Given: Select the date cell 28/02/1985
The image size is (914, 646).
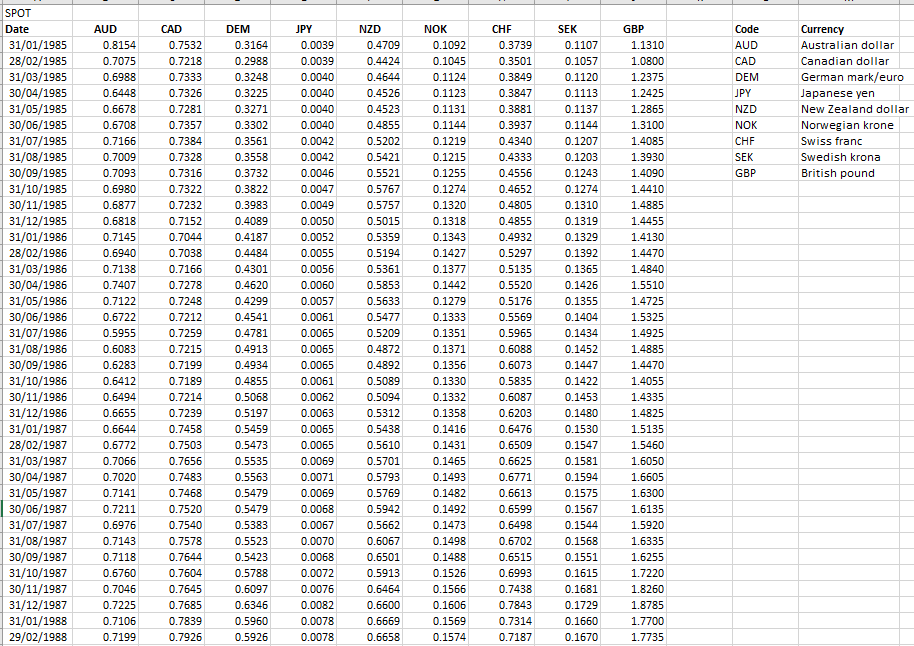Looking at the screenshot, I should click(x=37, y=61).
